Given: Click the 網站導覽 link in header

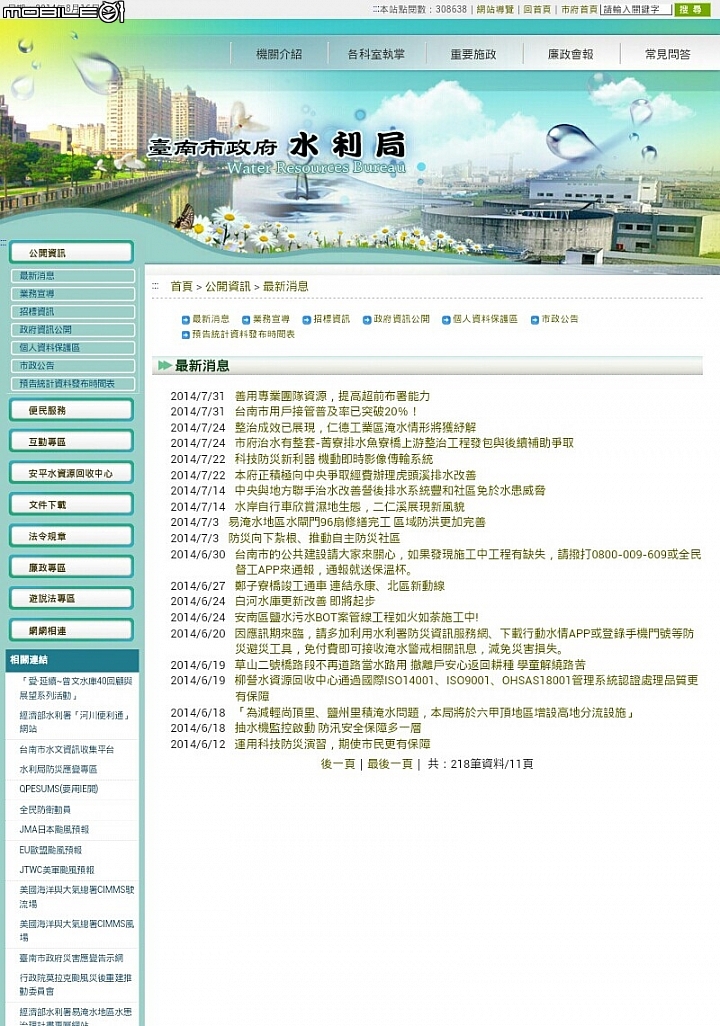Looking at the screenshot, I should coord(495,10).
